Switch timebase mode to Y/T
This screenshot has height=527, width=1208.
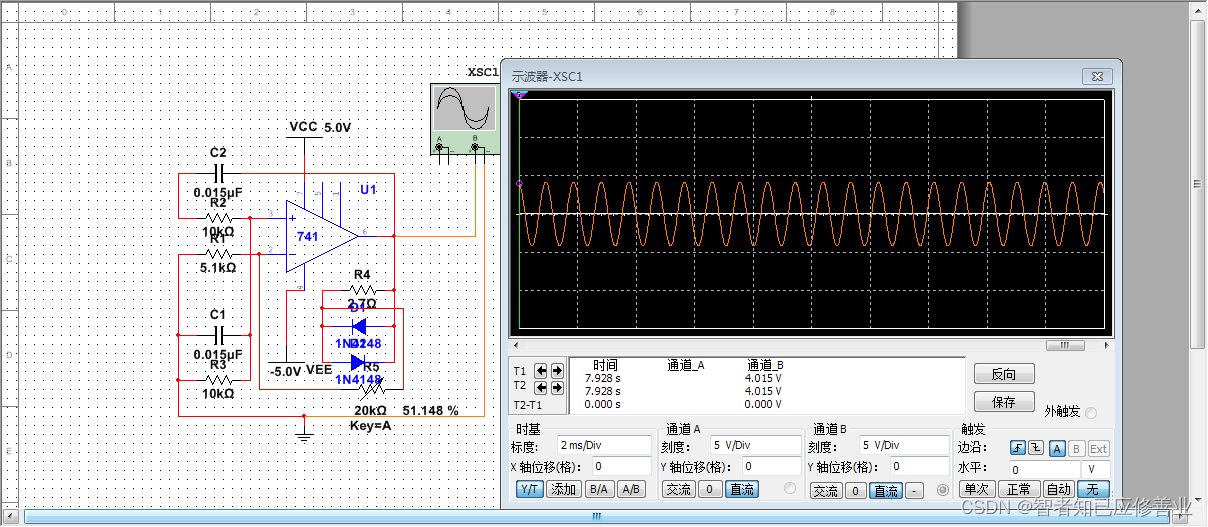(530, 489)
